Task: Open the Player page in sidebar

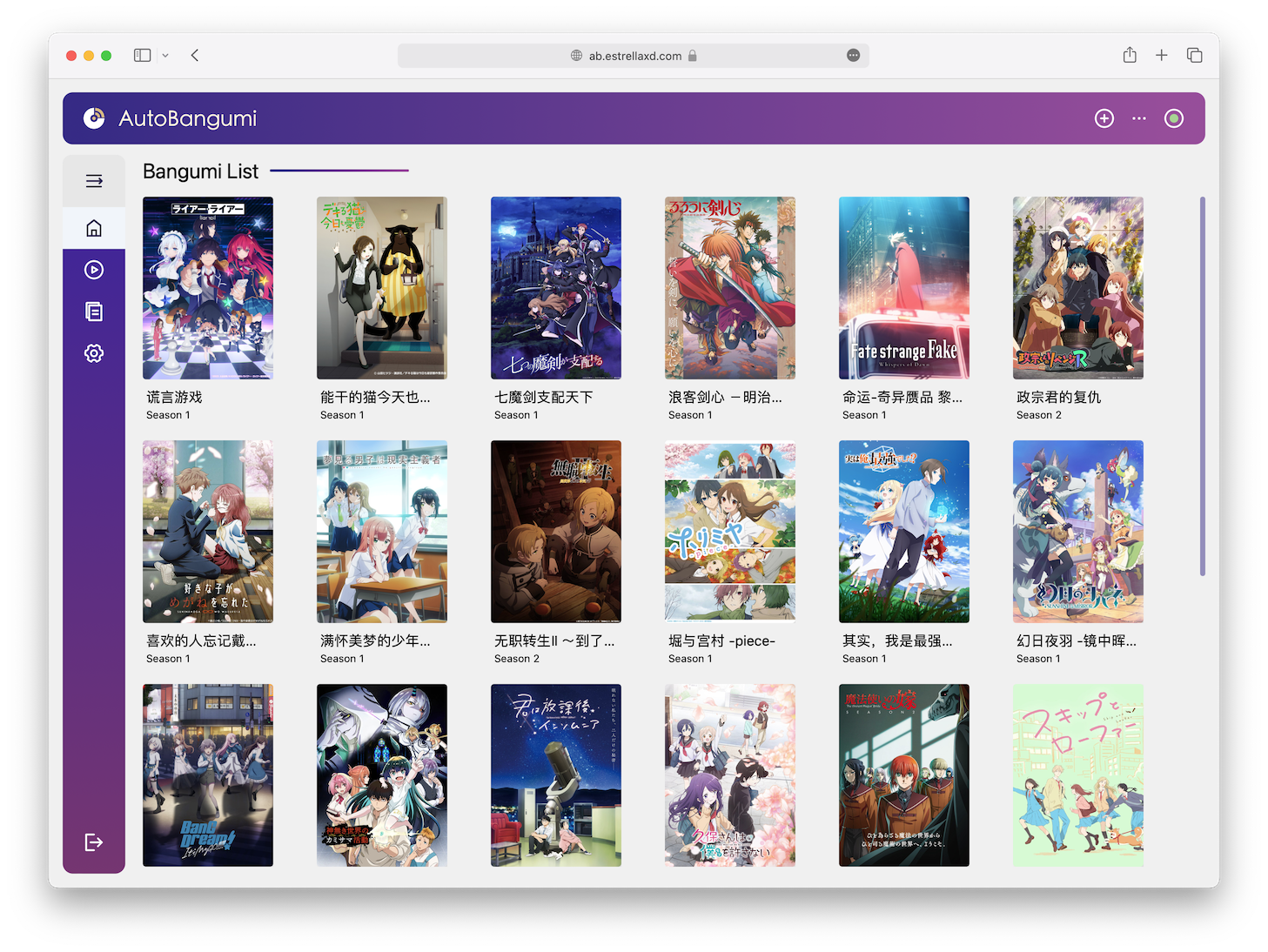Action: coord(94,270)
